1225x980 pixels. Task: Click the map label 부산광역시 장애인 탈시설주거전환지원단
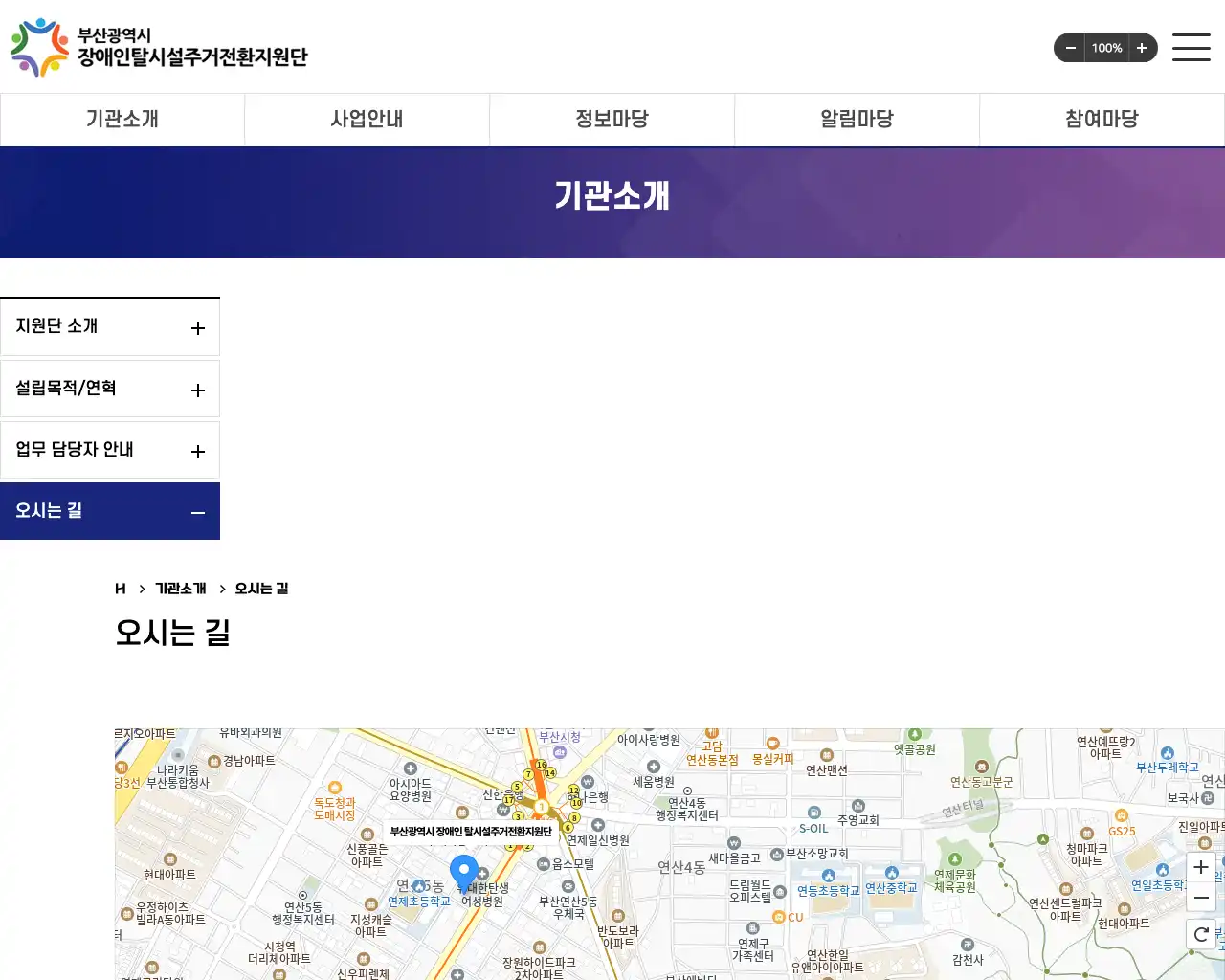[471, 832]
